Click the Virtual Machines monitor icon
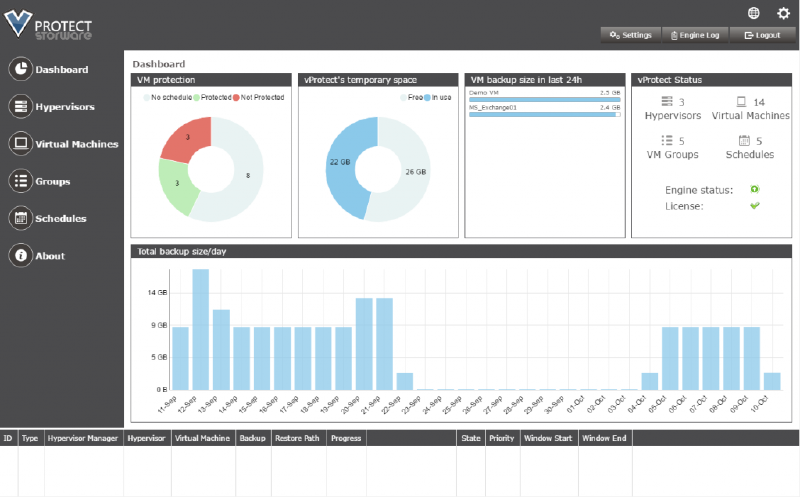The width and height of the screenshot is (800, 497). pyautogui.click(x=20, y=144)
